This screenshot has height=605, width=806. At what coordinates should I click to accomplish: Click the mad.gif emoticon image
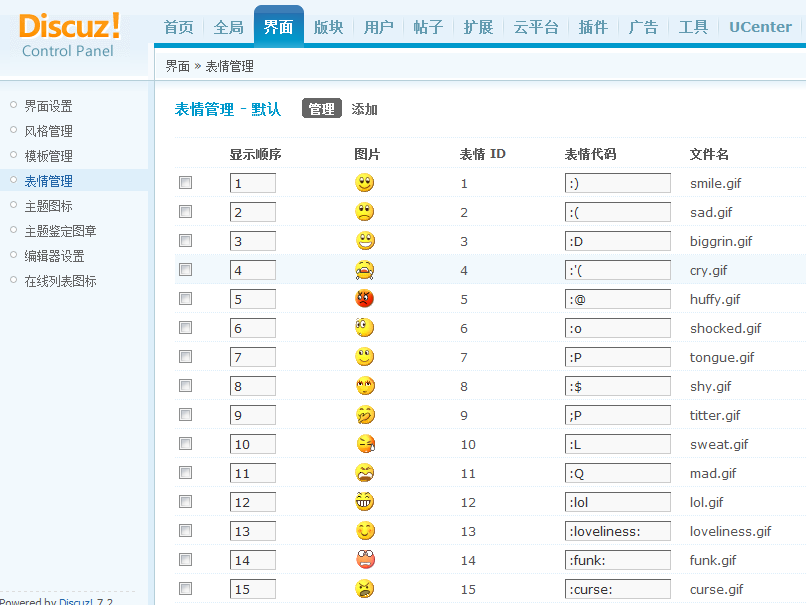pyautogui.click(x=364, y=473)
